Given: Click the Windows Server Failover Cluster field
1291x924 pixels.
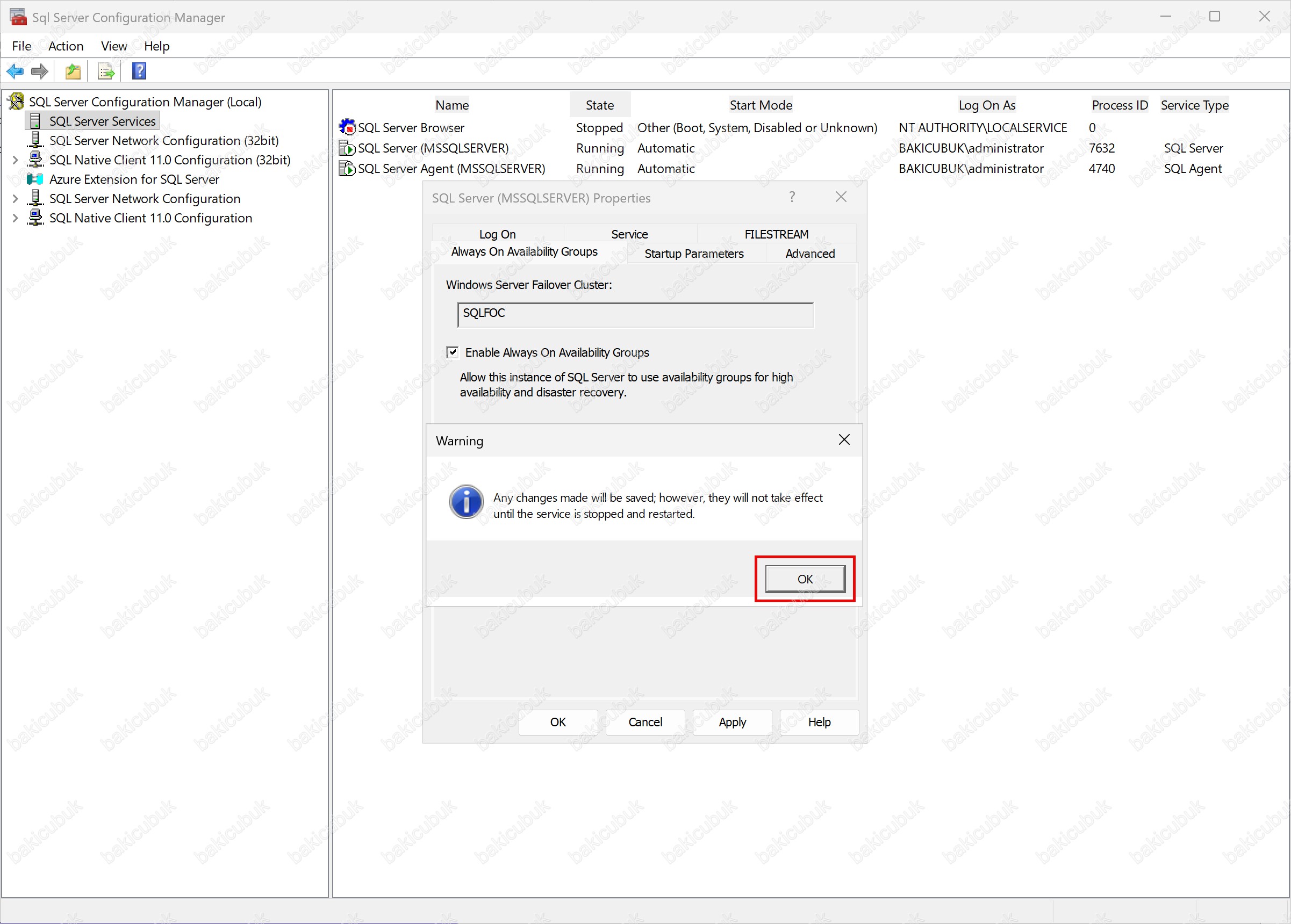Looking at the screenshot, I should point(635,315).
